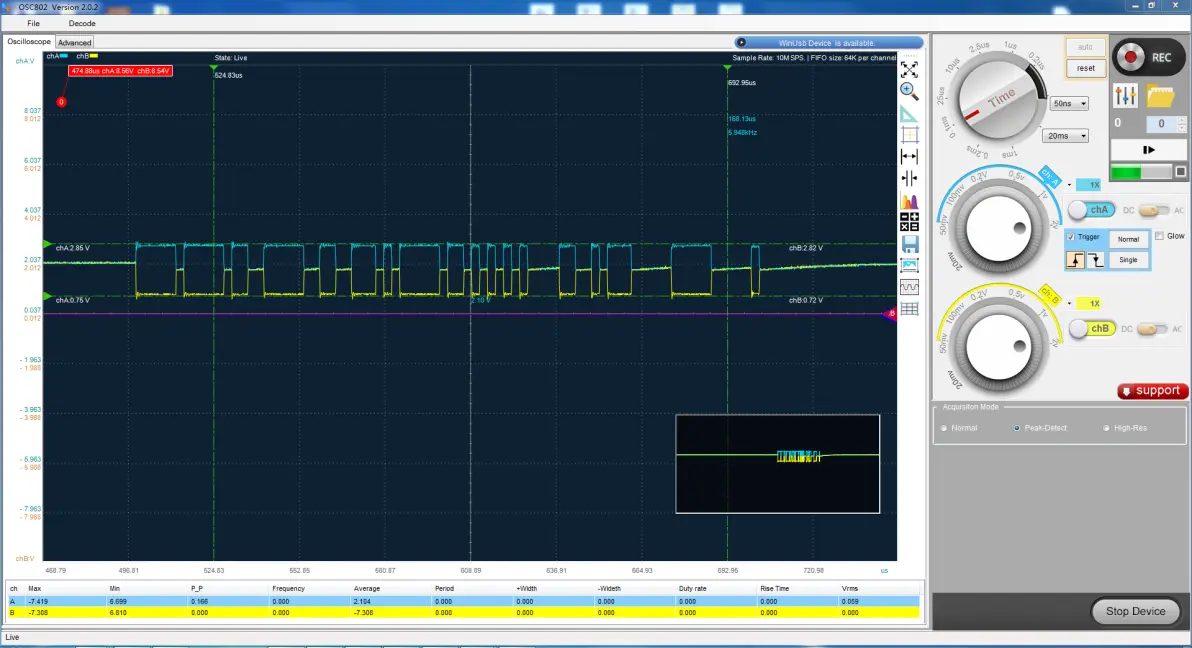Expand the chA 1X probe dropdown
1192x648 pixels.
click(1070, 185)
